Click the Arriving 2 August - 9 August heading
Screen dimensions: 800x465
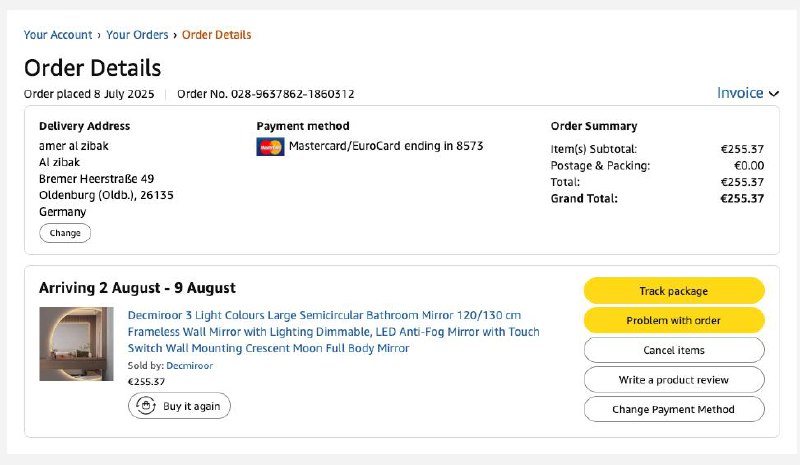click(x=137, y=288)
